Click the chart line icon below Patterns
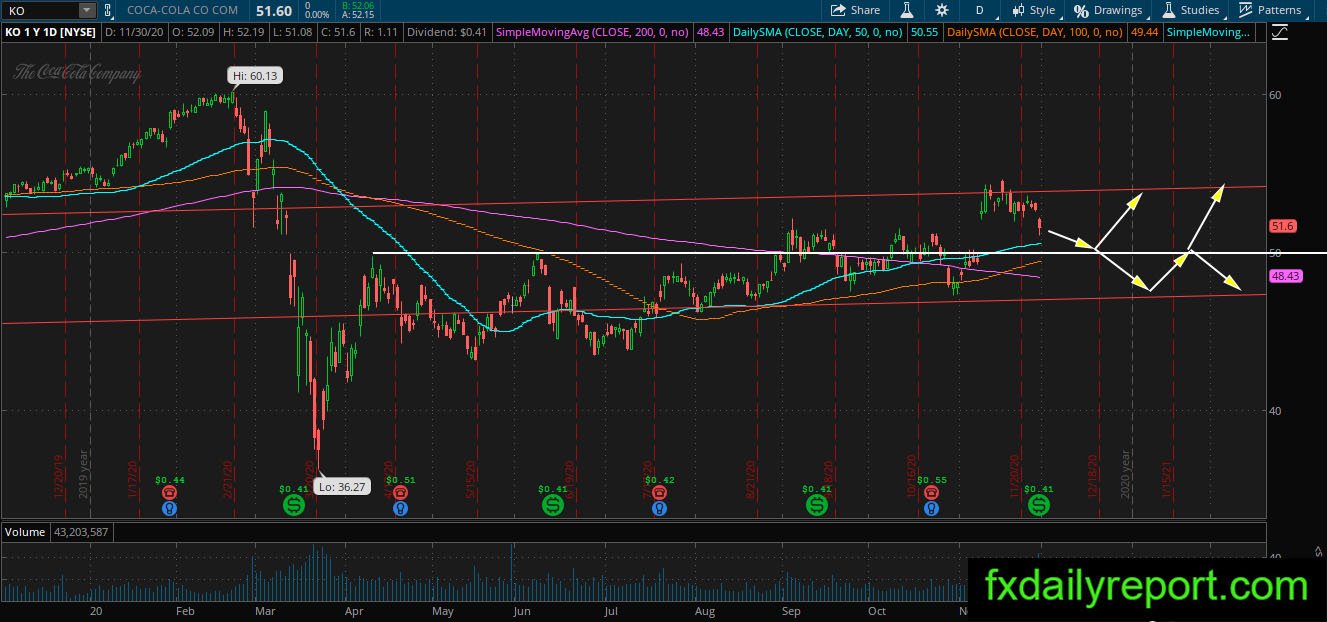 coord(1280,32)
